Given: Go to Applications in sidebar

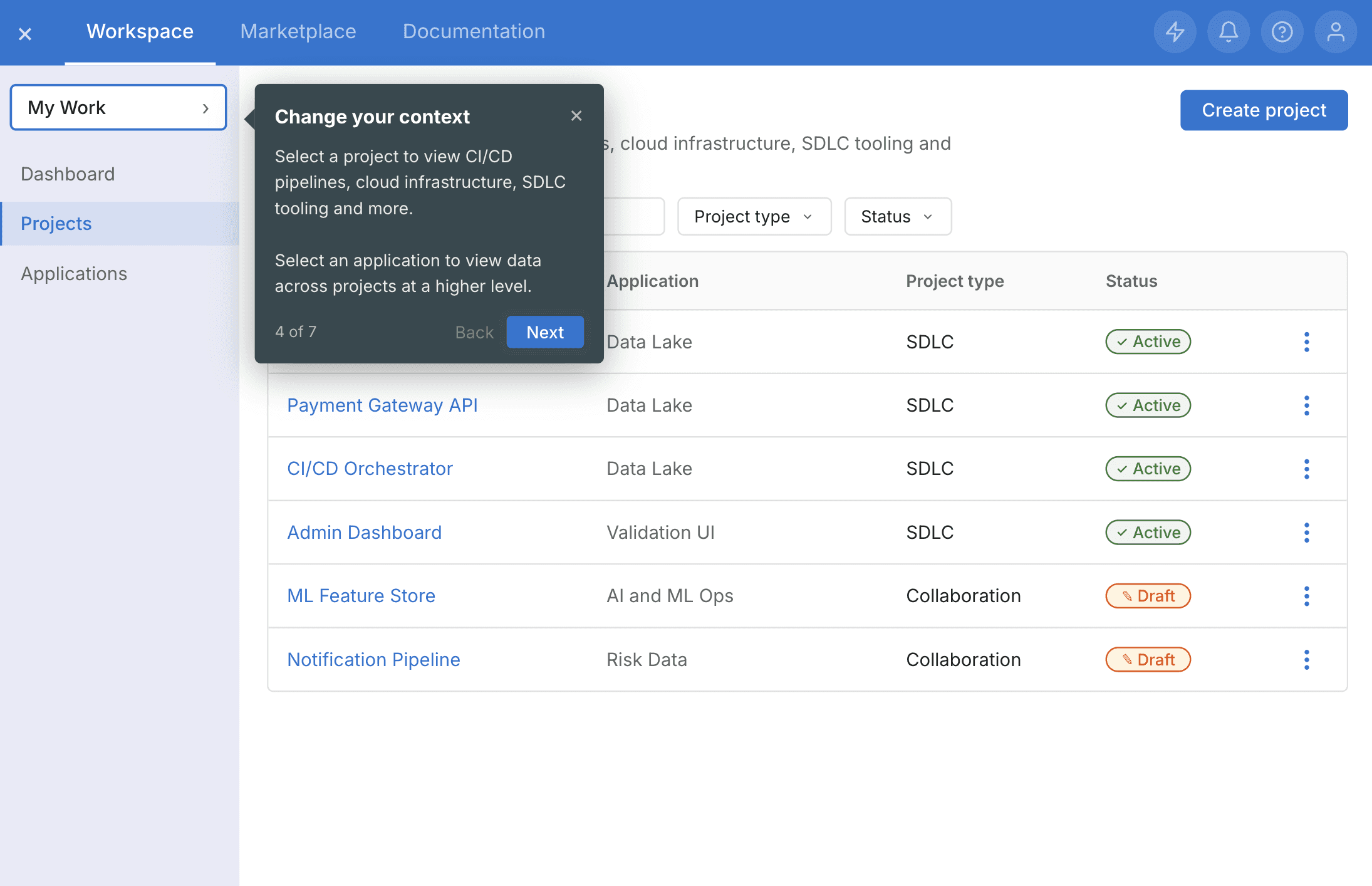Looking at the screenshot, I should (x=74, y=274).
